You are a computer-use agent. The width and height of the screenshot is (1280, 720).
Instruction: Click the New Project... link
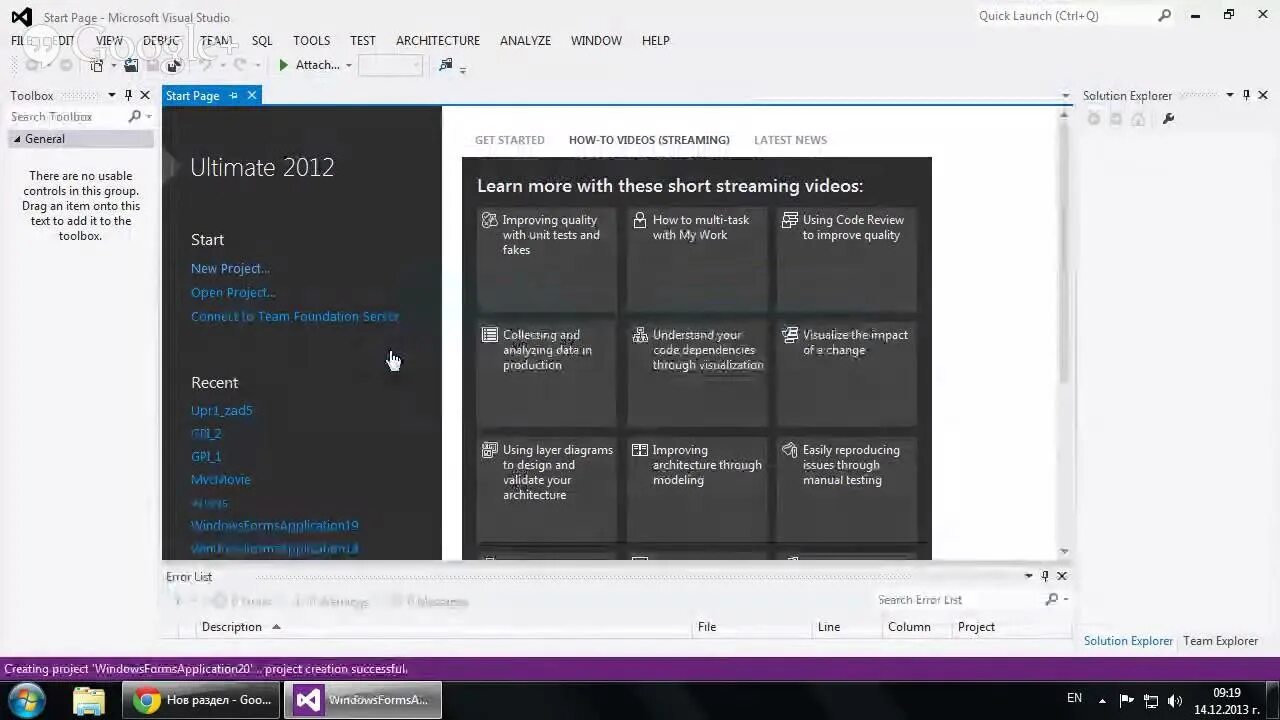tap(230, 268)
